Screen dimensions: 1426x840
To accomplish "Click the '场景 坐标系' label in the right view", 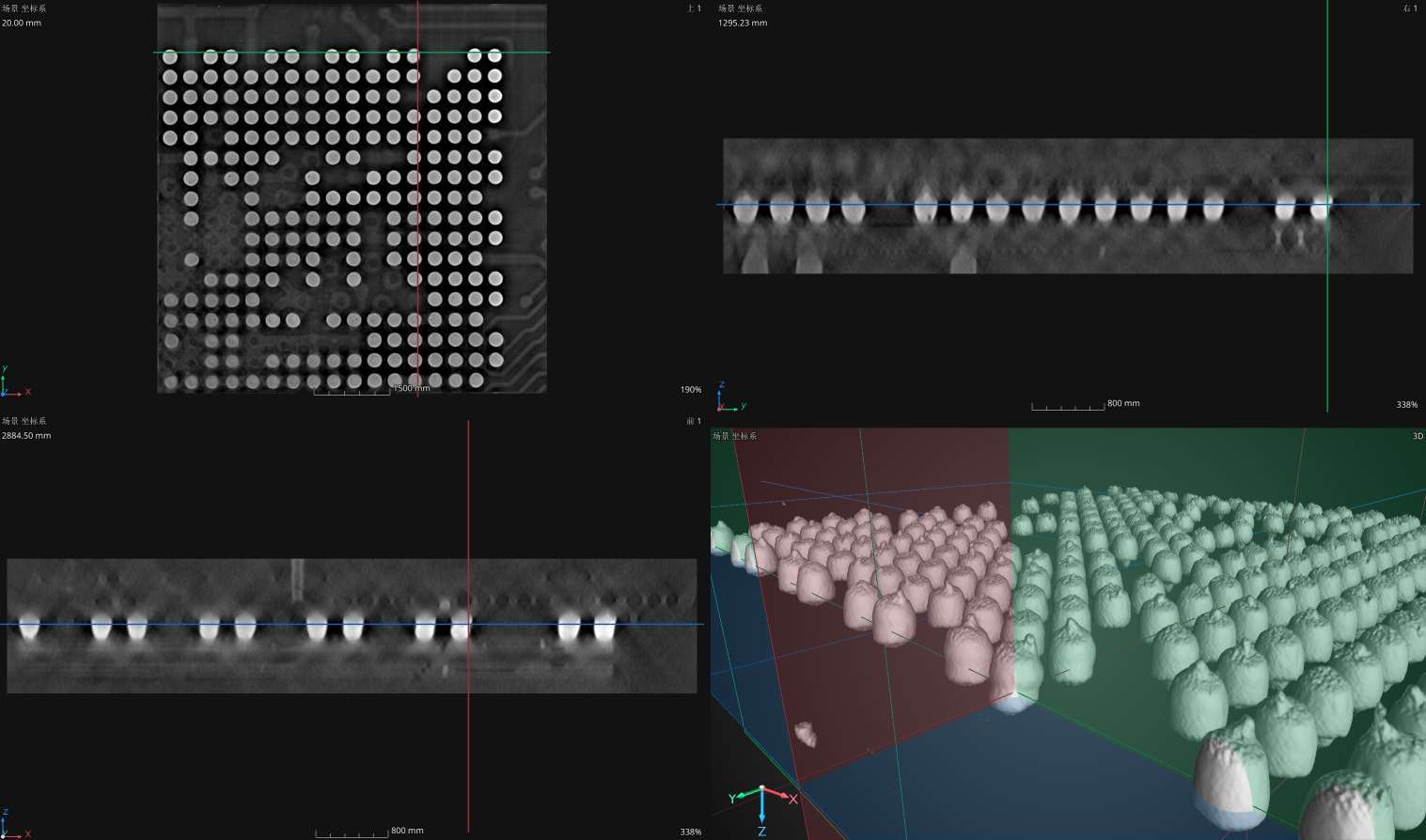I will point(741,8).
